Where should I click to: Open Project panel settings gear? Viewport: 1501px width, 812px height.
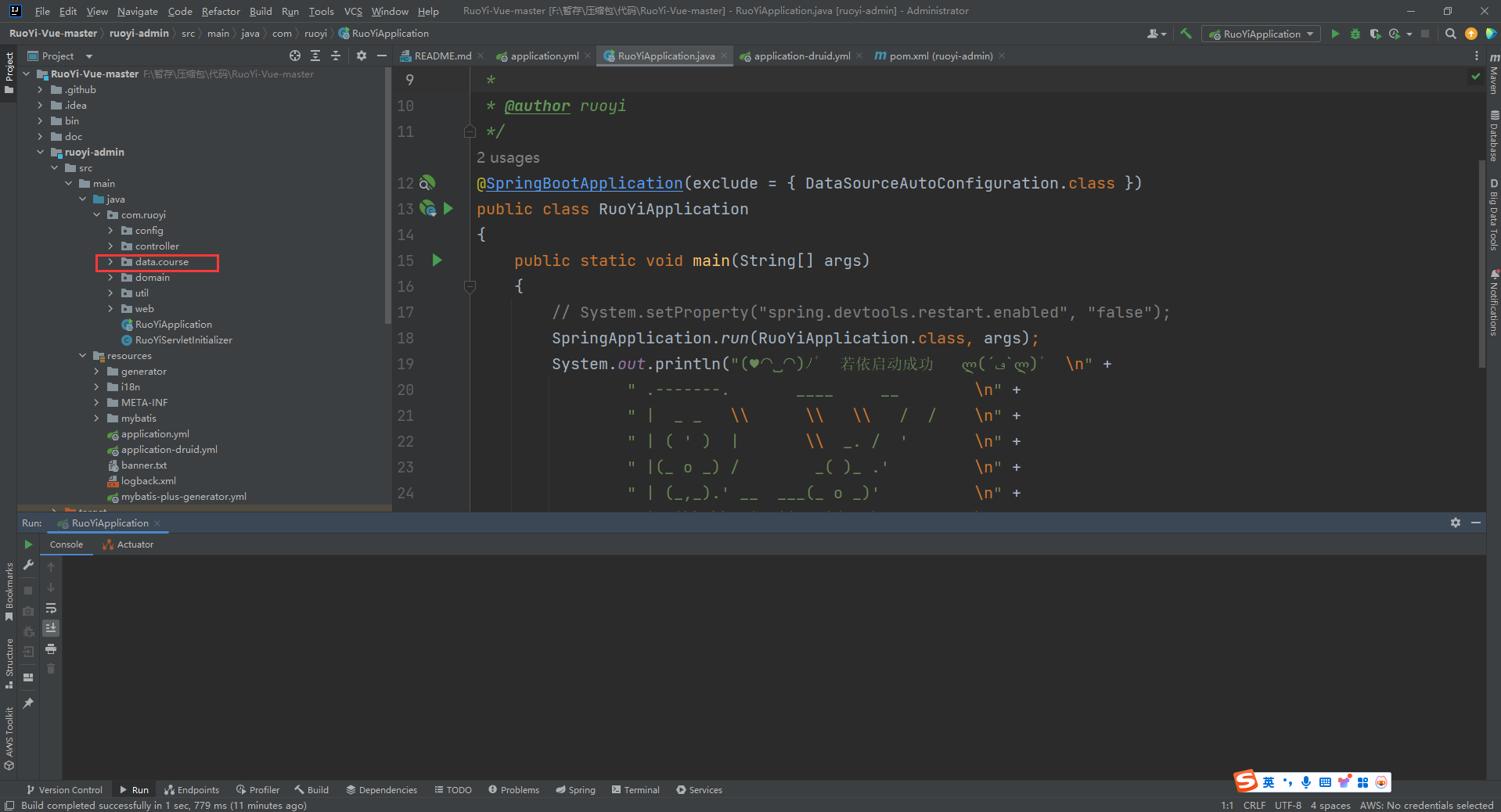point(361,56)
